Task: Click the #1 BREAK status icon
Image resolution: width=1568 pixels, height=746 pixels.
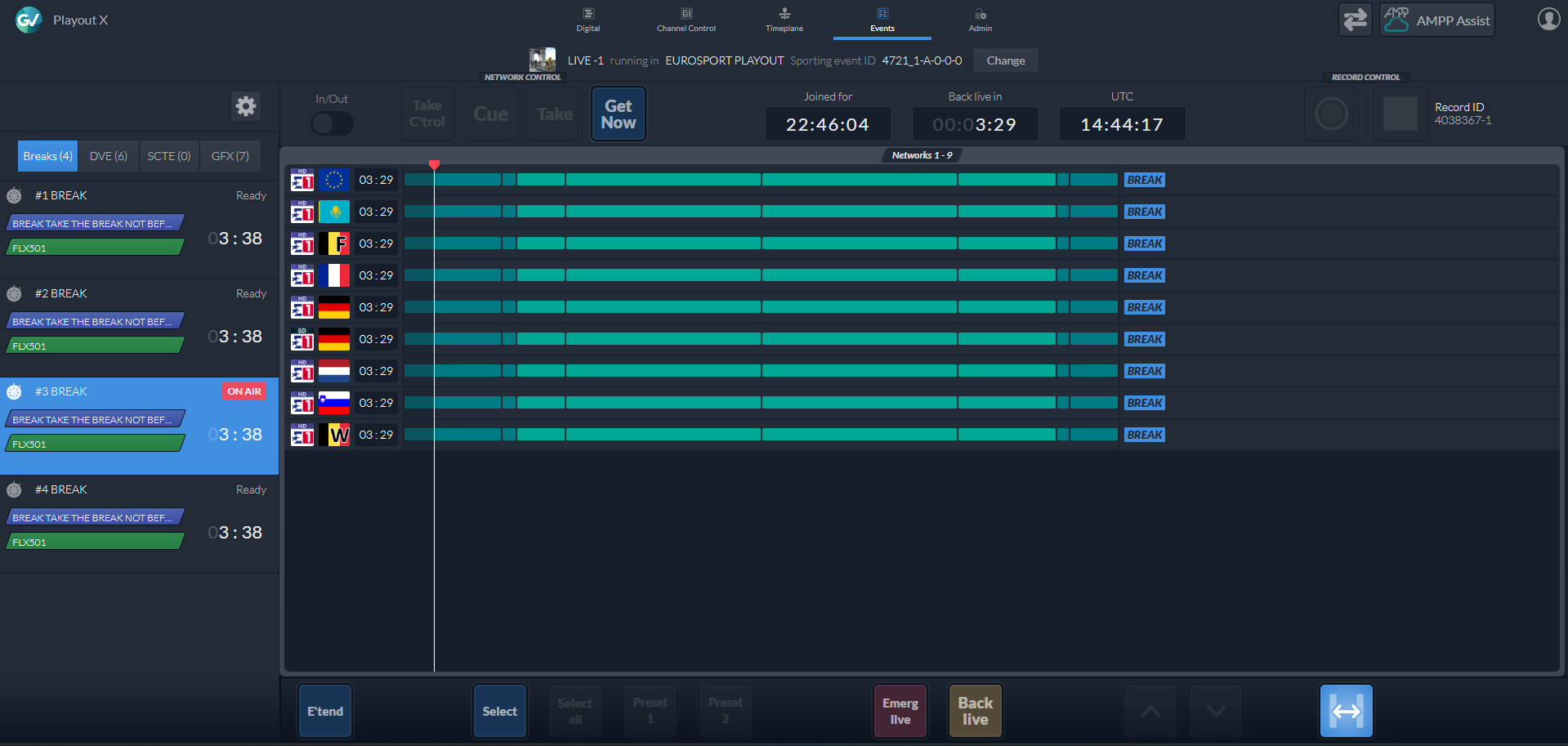Action: [15, 195]
